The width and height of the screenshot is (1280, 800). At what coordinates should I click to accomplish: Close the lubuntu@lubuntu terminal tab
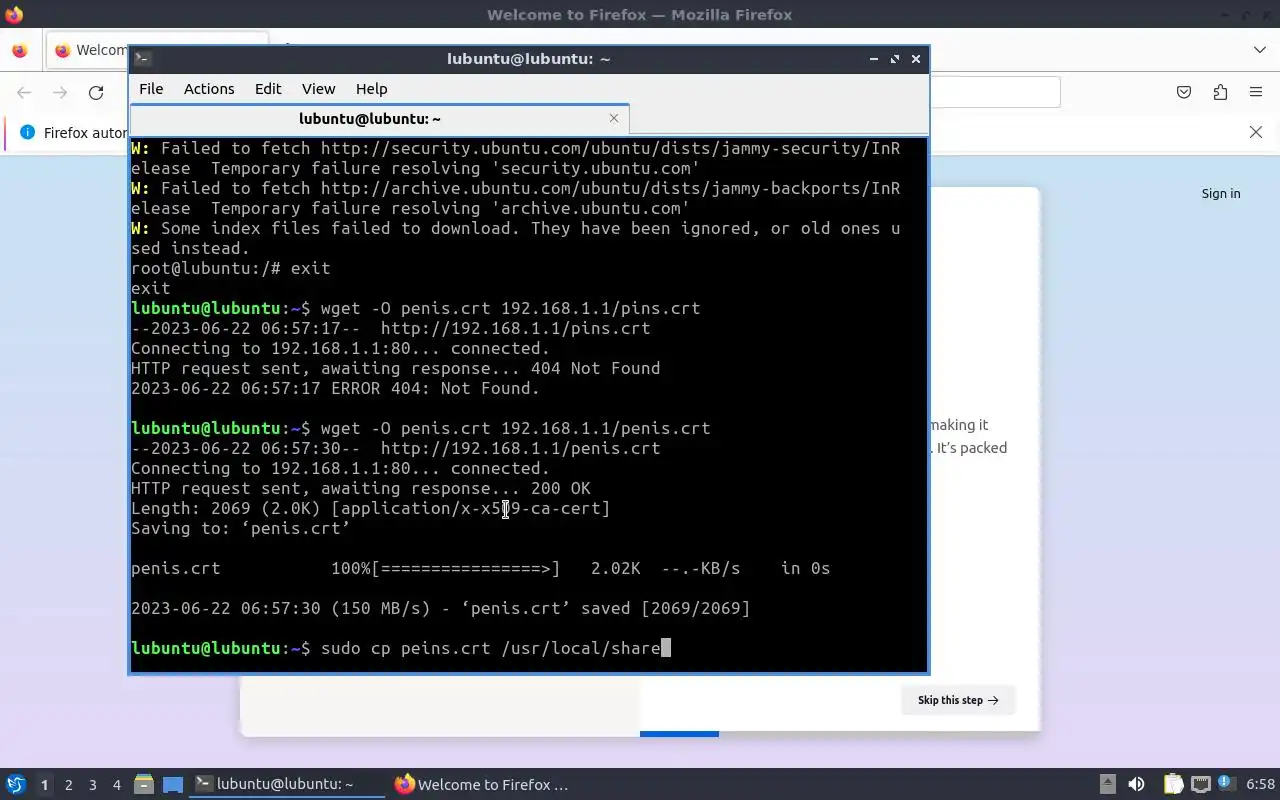(x=614, y=118)
